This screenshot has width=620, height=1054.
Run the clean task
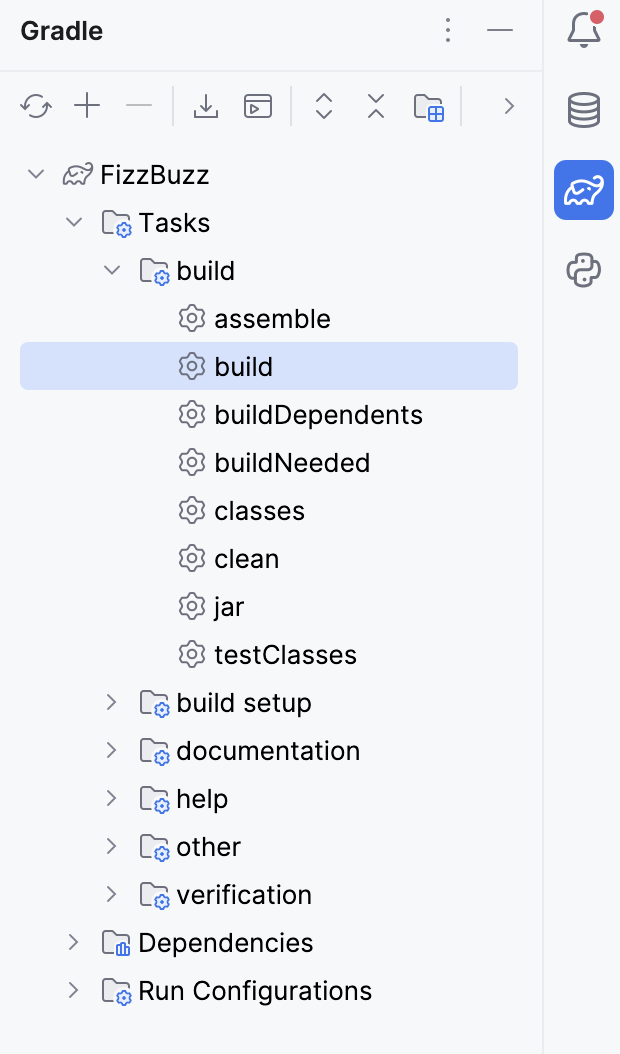[x=246, y=558]
